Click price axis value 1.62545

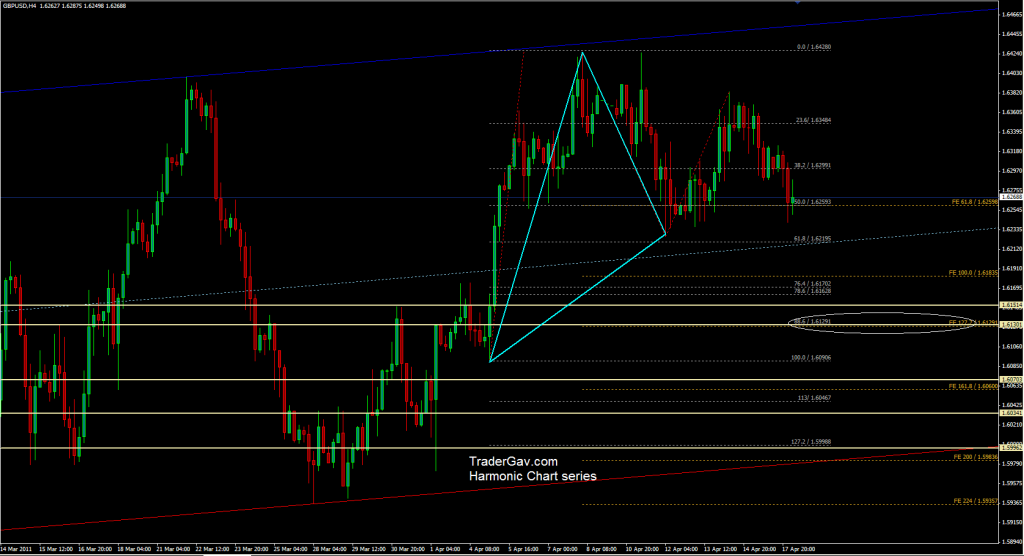click(x=1012, y=210)
